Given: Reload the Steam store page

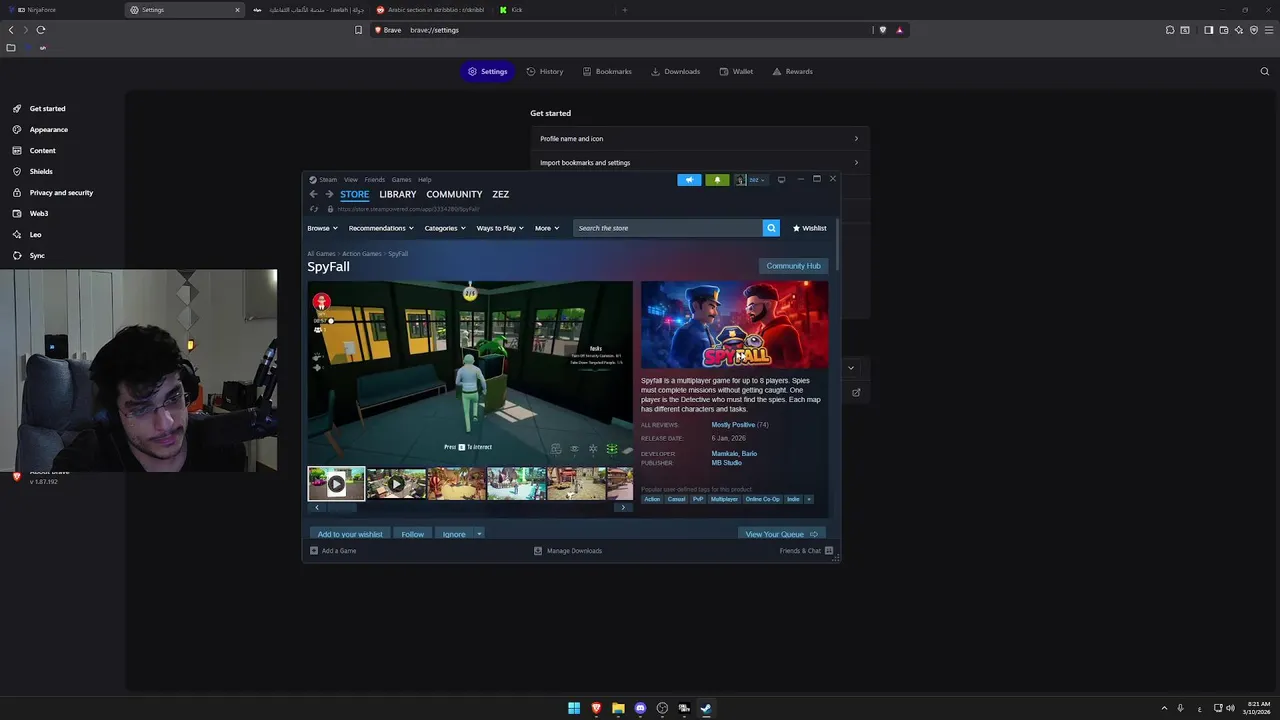Looking at the screenshot, I should click(314, 209).
